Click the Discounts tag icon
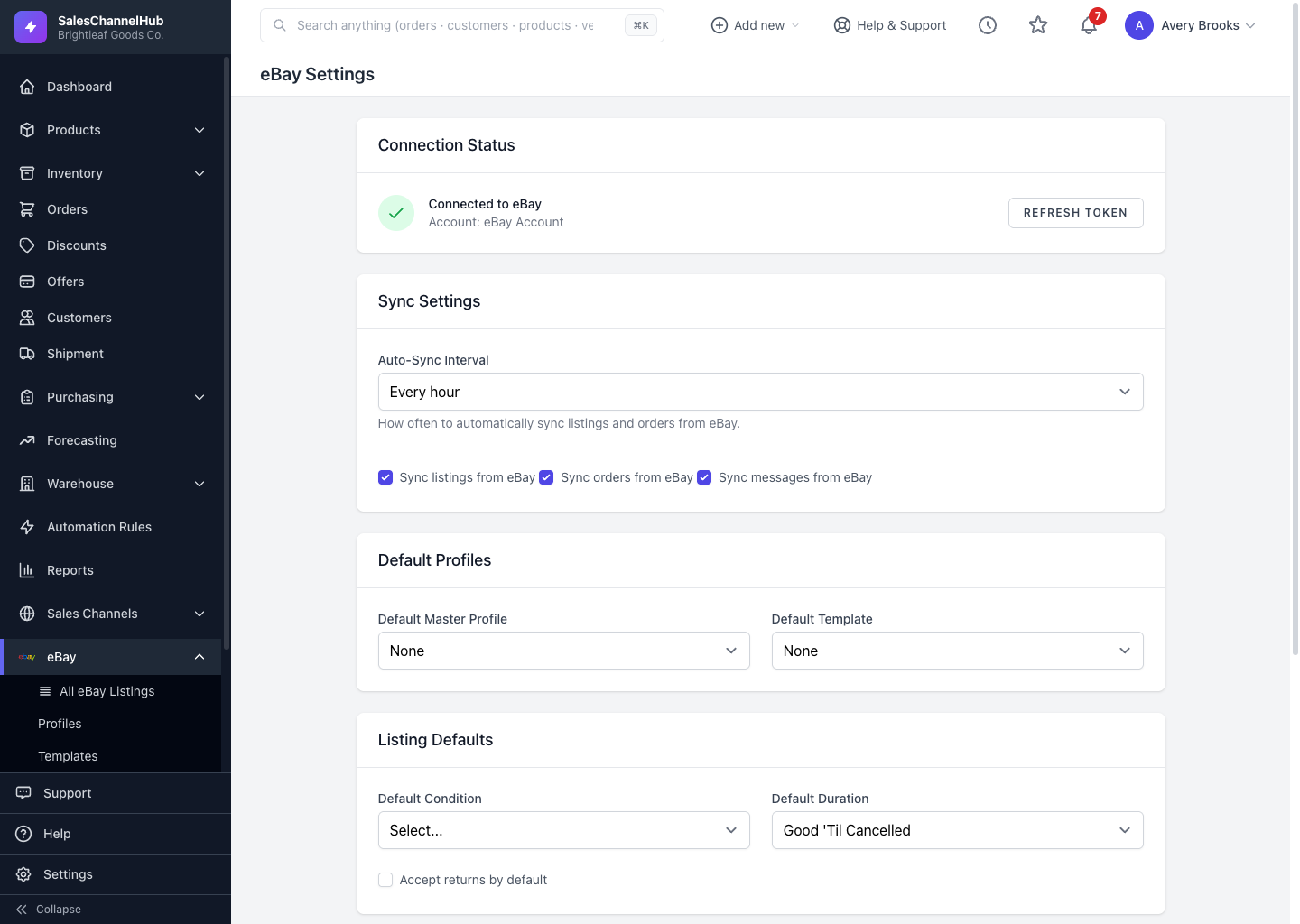This screenshot has width=1300, height=924. coord(27,245)
